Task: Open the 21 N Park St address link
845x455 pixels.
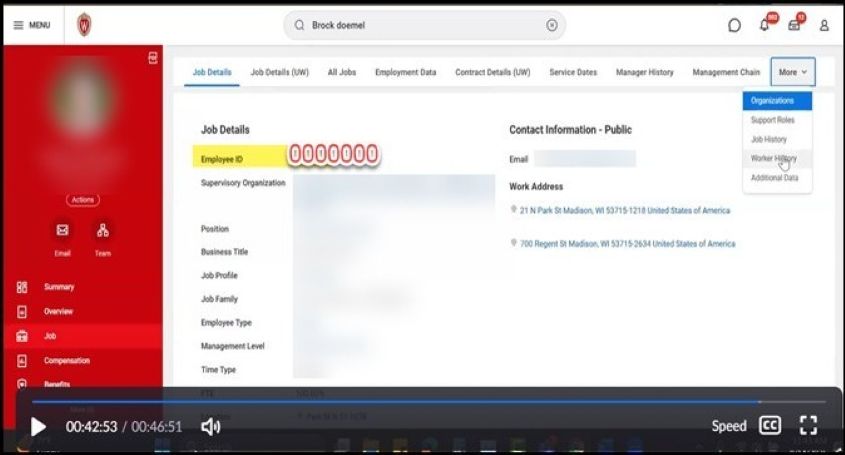Action: coord(624,211)
